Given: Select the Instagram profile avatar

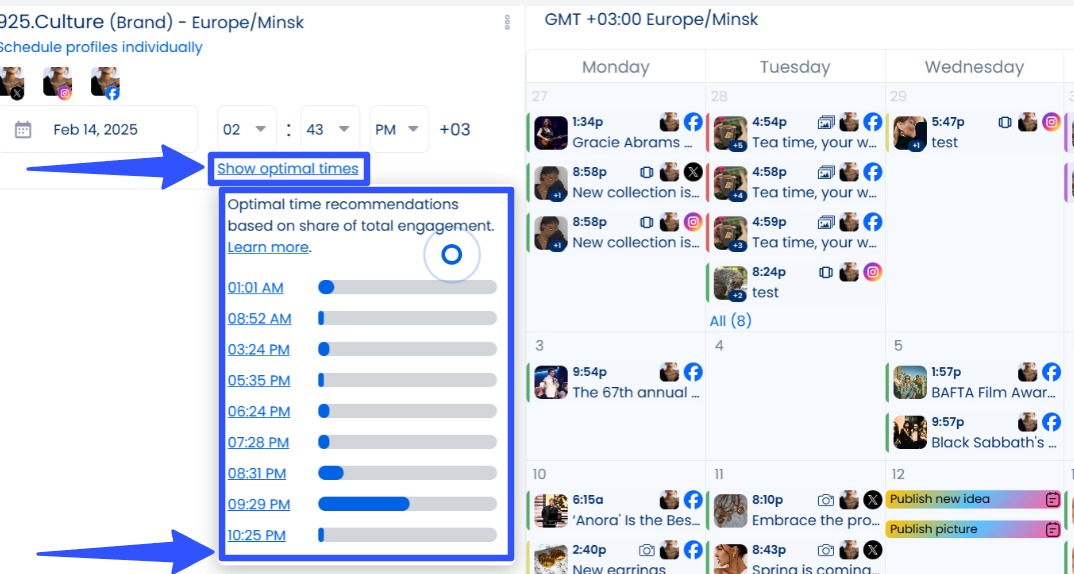Looking at the screenshot, I should (58, 83).
